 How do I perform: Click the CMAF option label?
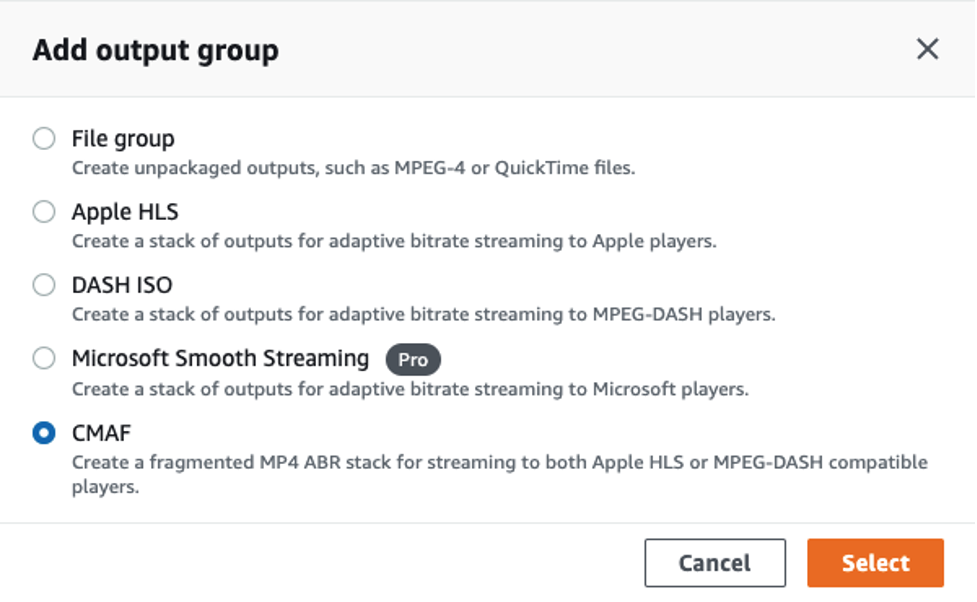101,432
